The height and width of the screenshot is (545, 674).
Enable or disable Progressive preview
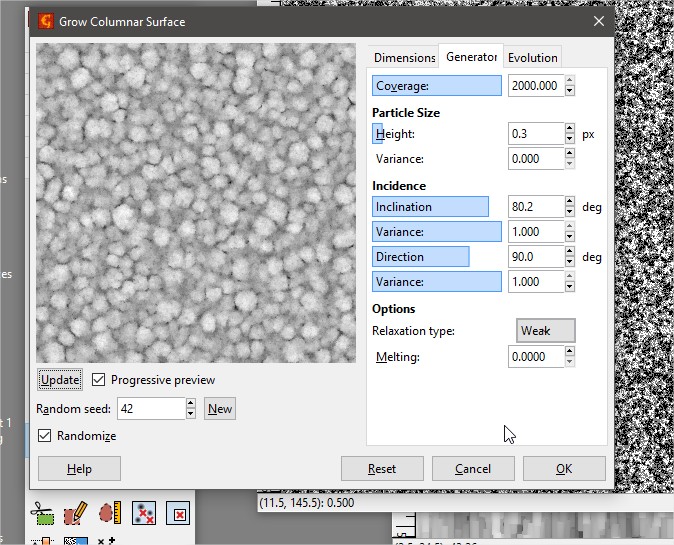99,380
